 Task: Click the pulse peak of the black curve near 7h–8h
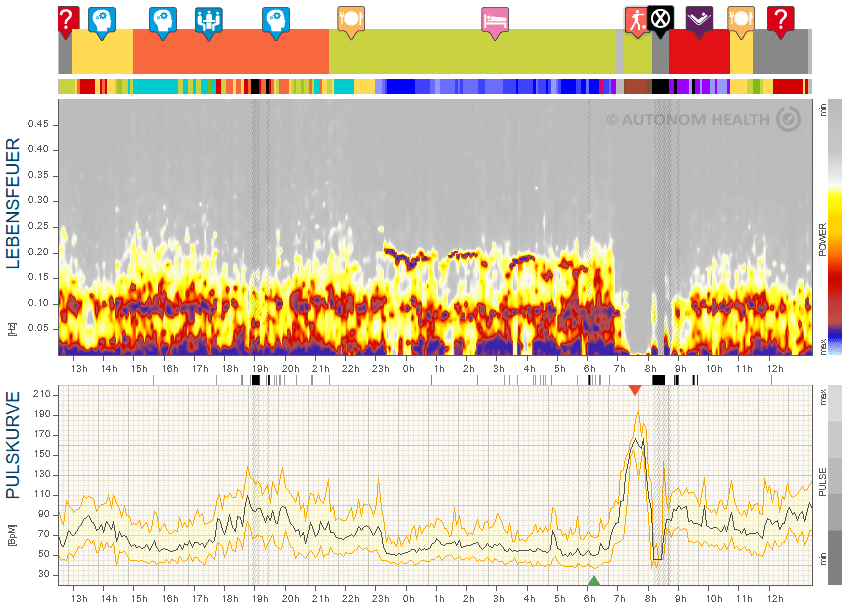click(637, 440)
